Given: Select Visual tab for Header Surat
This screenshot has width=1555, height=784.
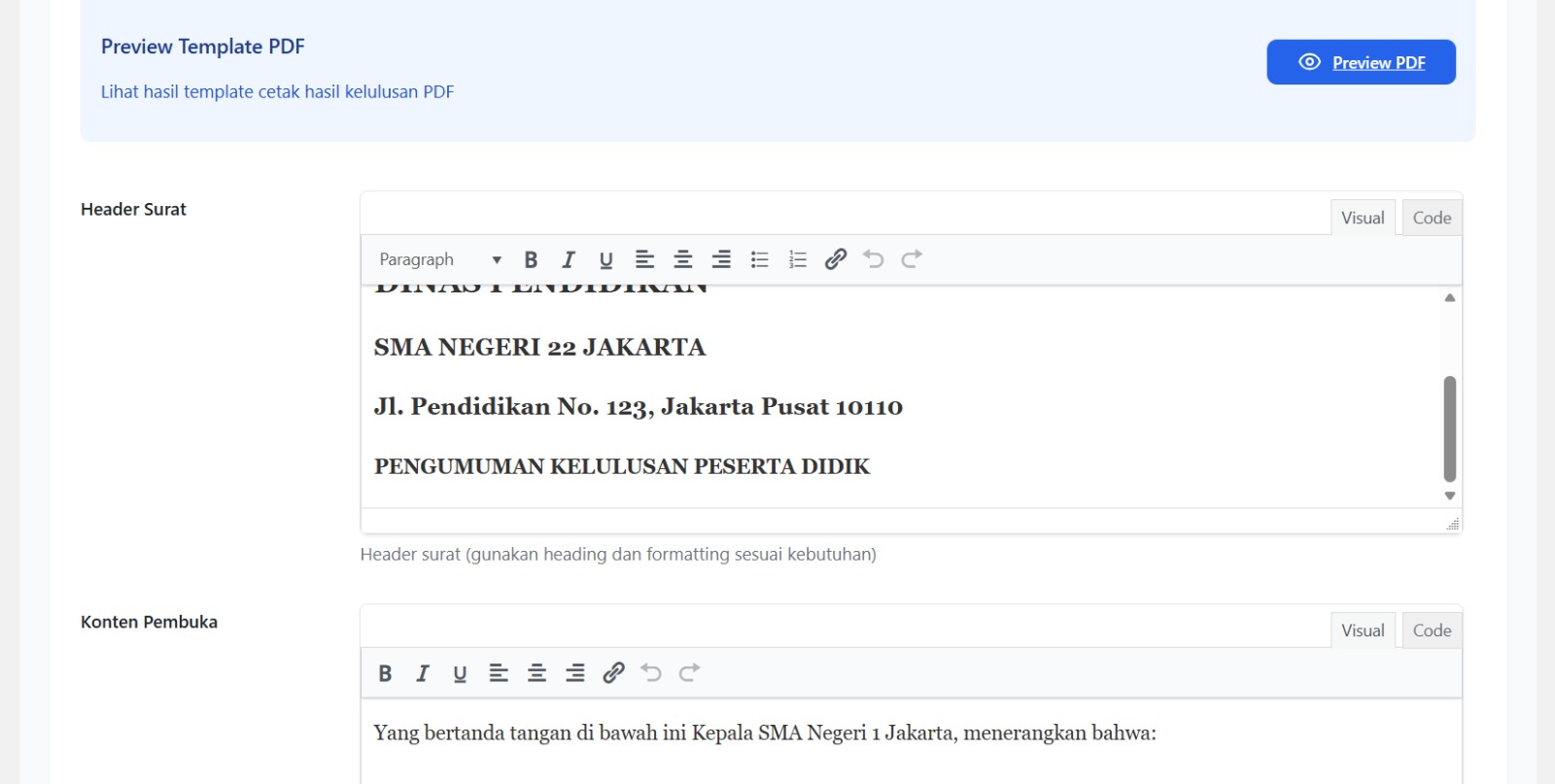Looking at the screenshot, I should [x=1363, y=218].
